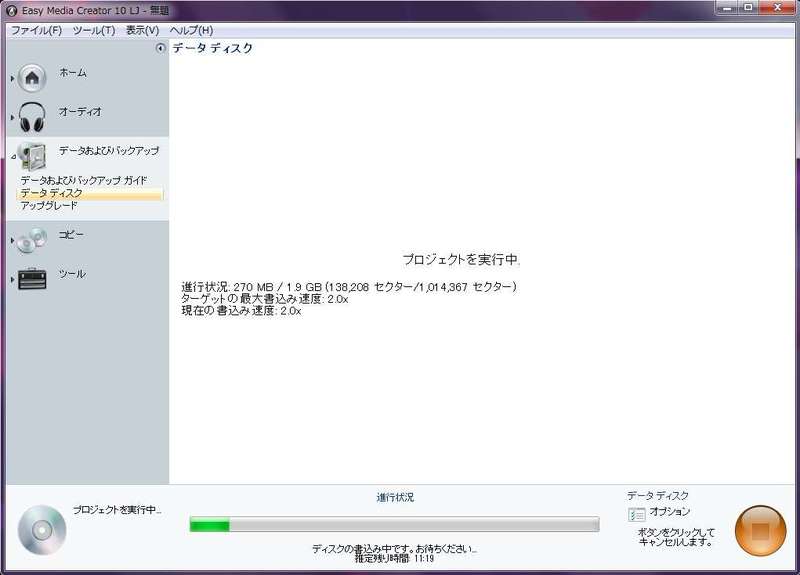This screenshot has width=800, height=575.
Task: Expand the ツール section arrow
Action: coord(12,279)
